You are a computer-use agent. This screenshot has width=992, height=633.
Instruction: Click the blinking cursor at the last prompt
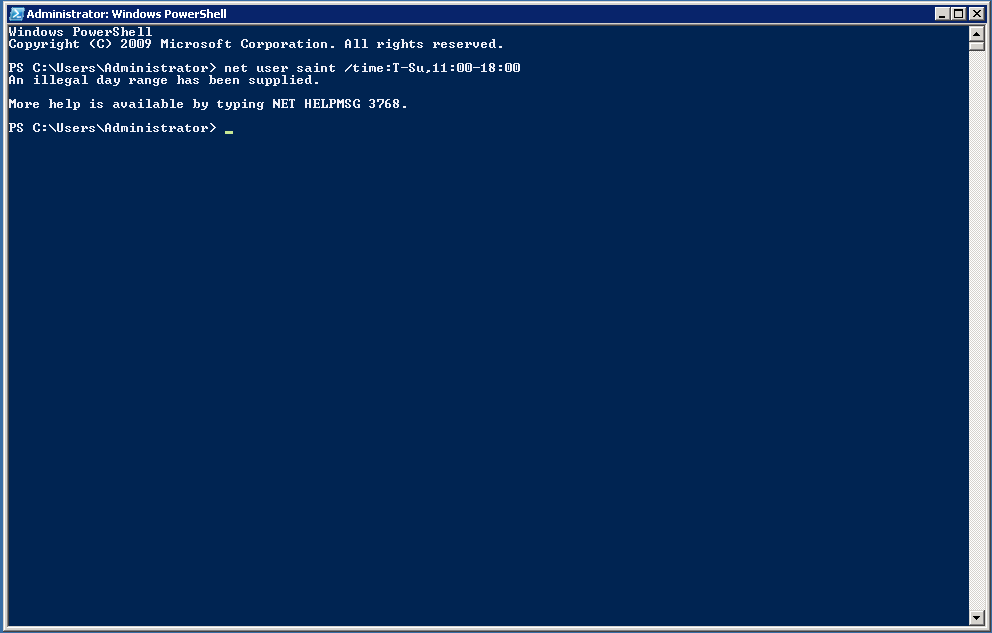229,132
